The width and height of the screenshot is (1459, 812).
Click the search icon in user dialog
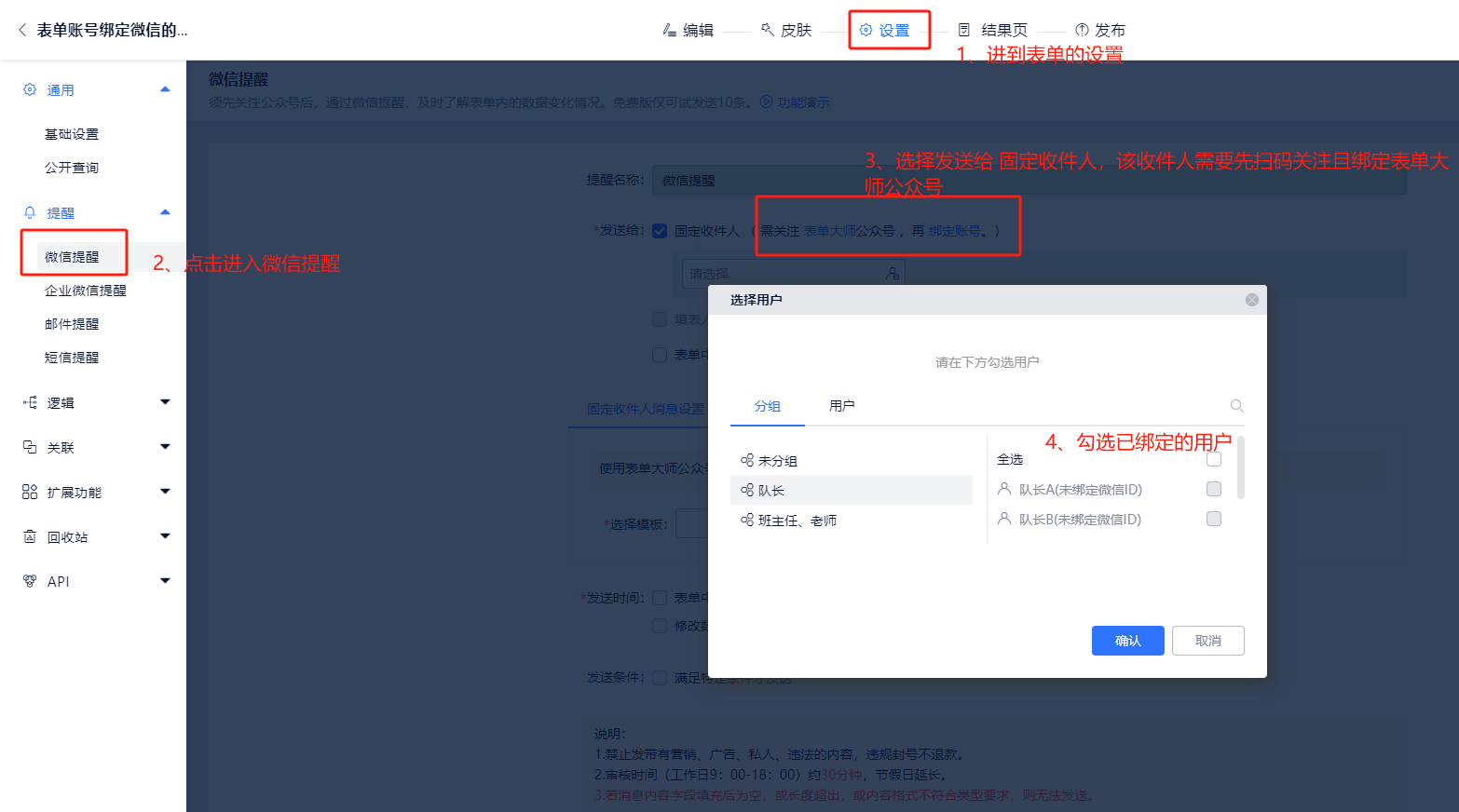pyautogui.click(x=1236, y=406)
